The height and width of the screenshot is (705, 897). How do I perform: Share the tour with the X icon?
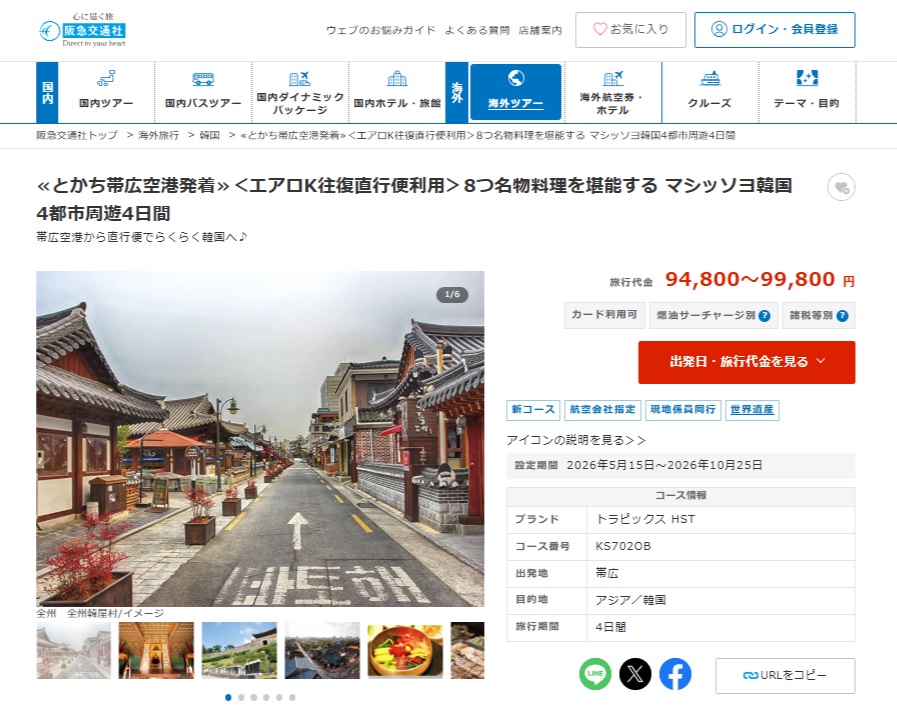point(635,675)
